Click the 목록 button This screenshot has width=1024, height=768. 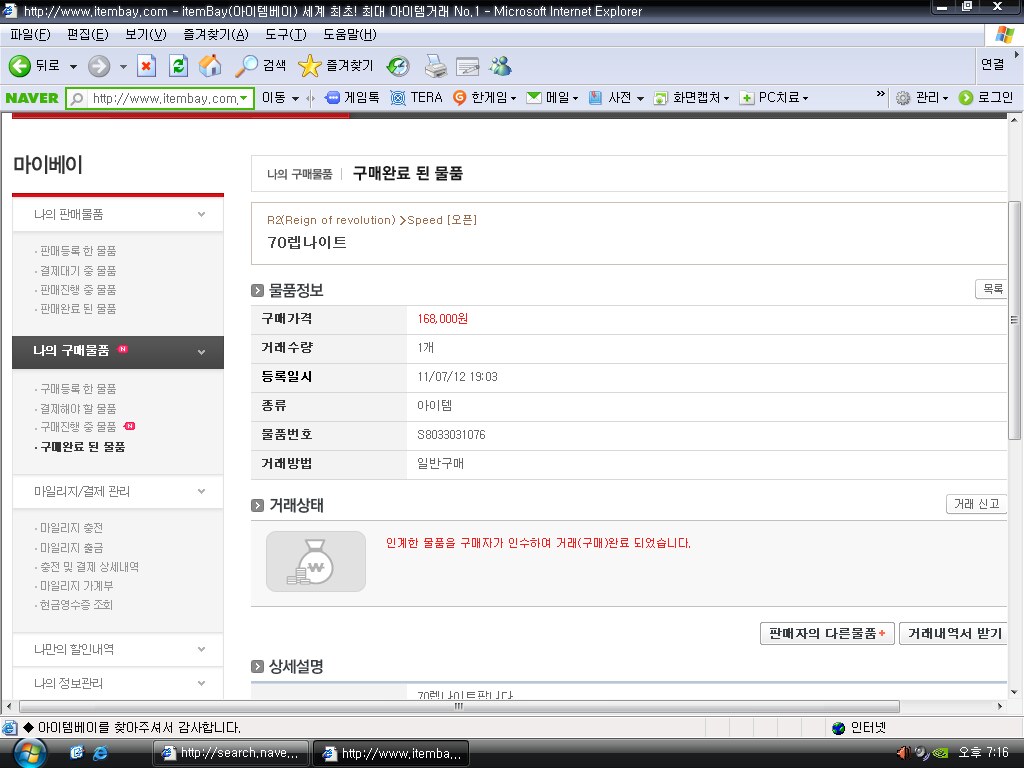click(x=992, y=289)
